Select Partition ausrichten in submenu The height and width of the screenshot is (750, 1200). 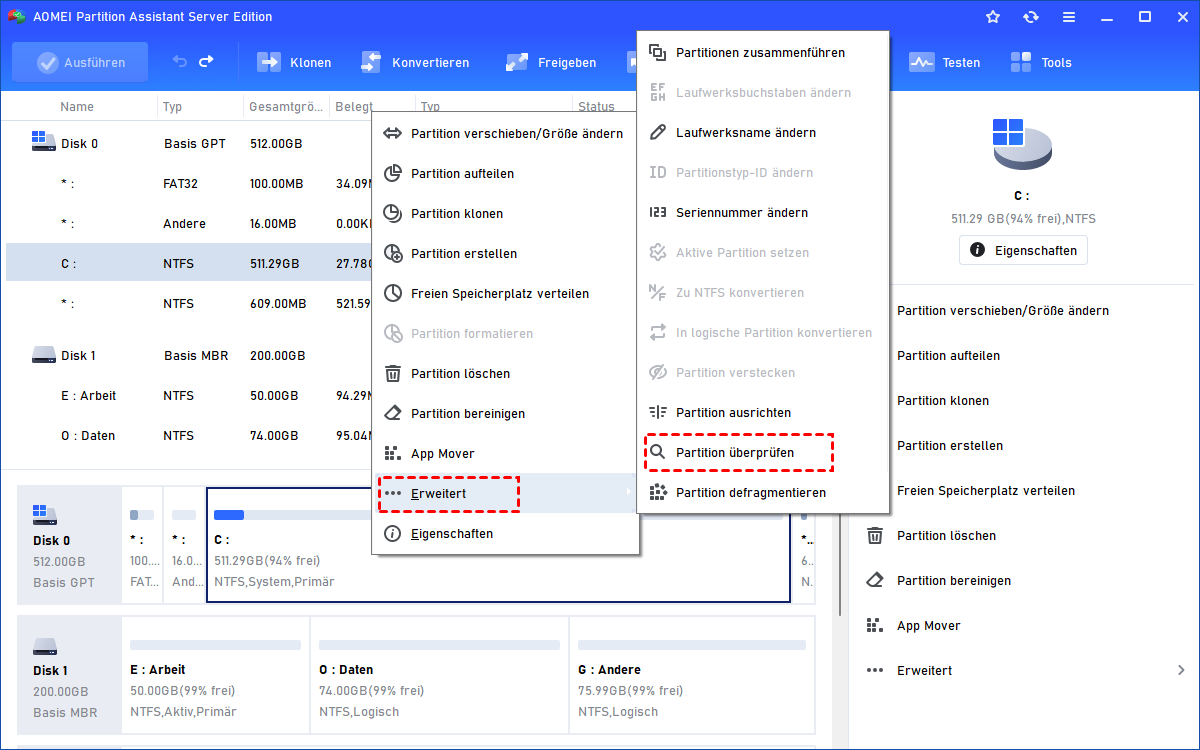click(763, 412)
